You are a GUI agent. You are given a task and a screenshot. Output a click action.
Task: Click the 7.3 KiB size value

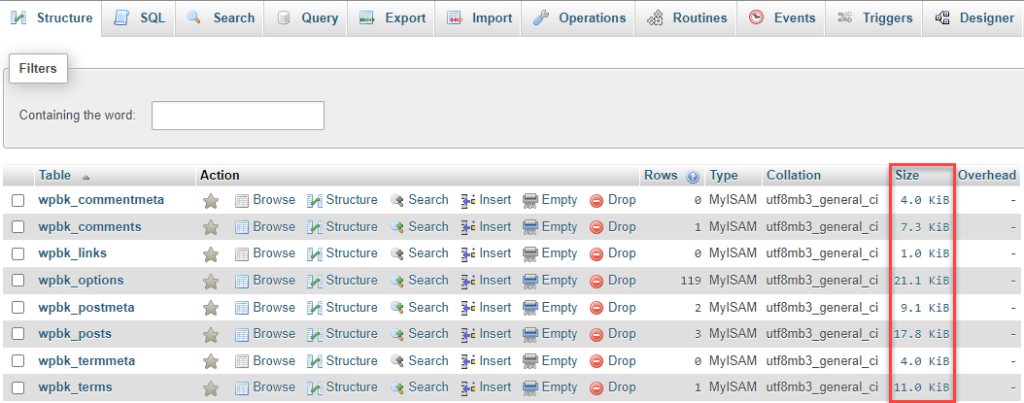pos(925,227)
